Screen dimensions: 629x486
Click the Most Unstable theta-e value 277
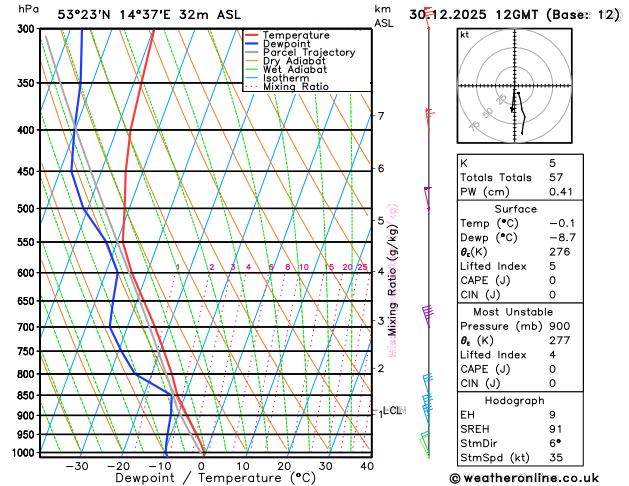tap(560, 340)
